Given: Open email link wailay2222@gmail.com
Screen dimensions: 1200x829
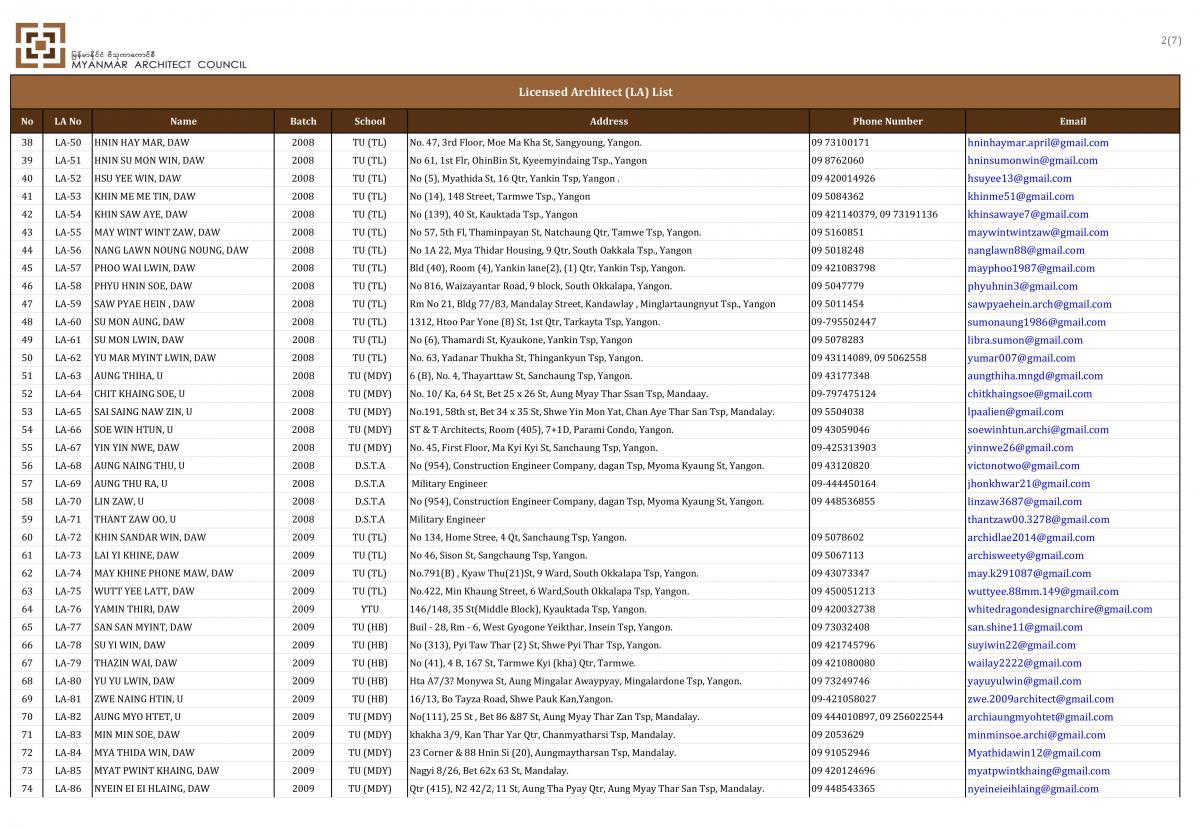Looking at the screenshot, I should [1024, 663].
